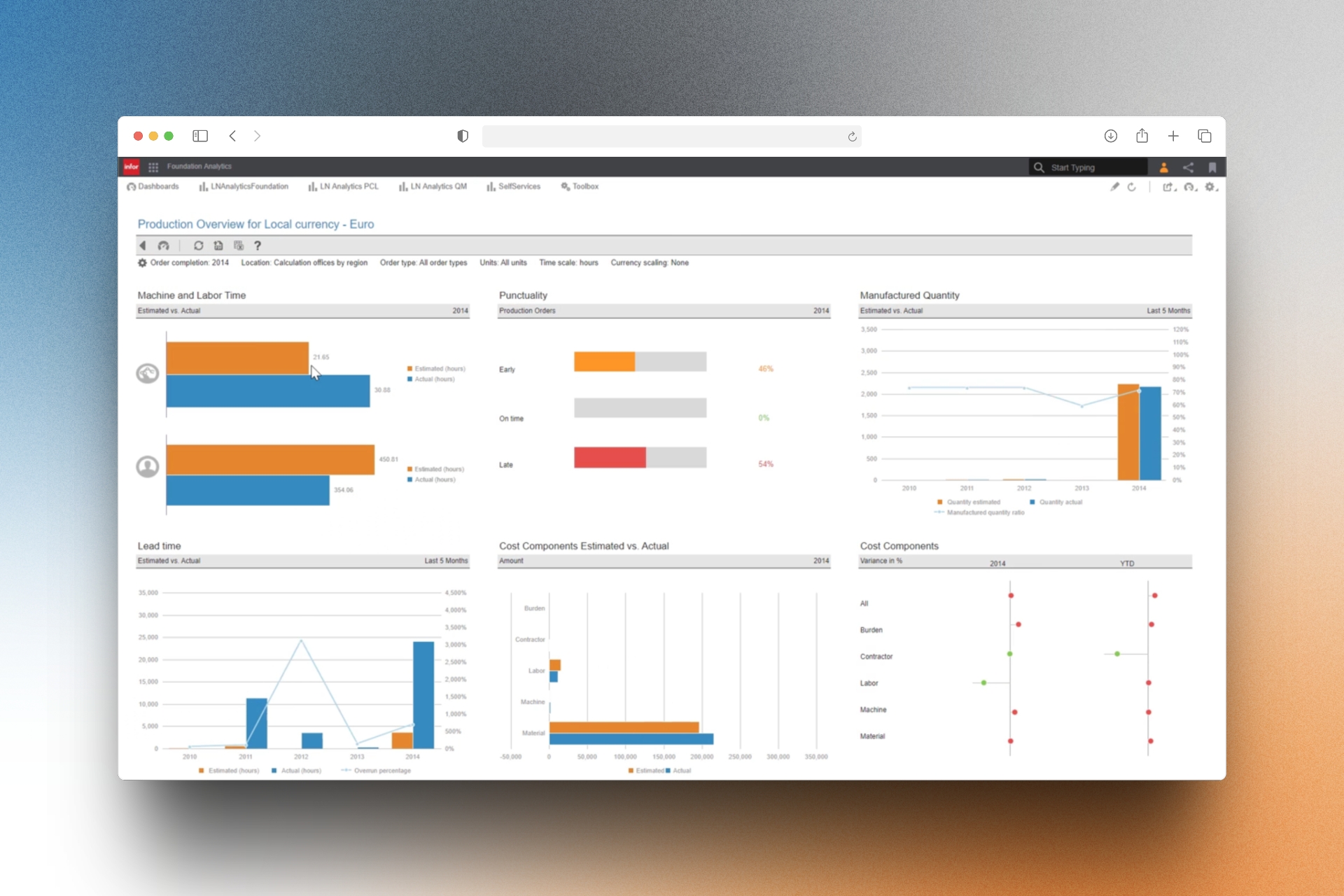Image resolution: width=1344 pixels, height=896 pixels.
Task: Click the browser tab overview icon
Action: 1205,136
